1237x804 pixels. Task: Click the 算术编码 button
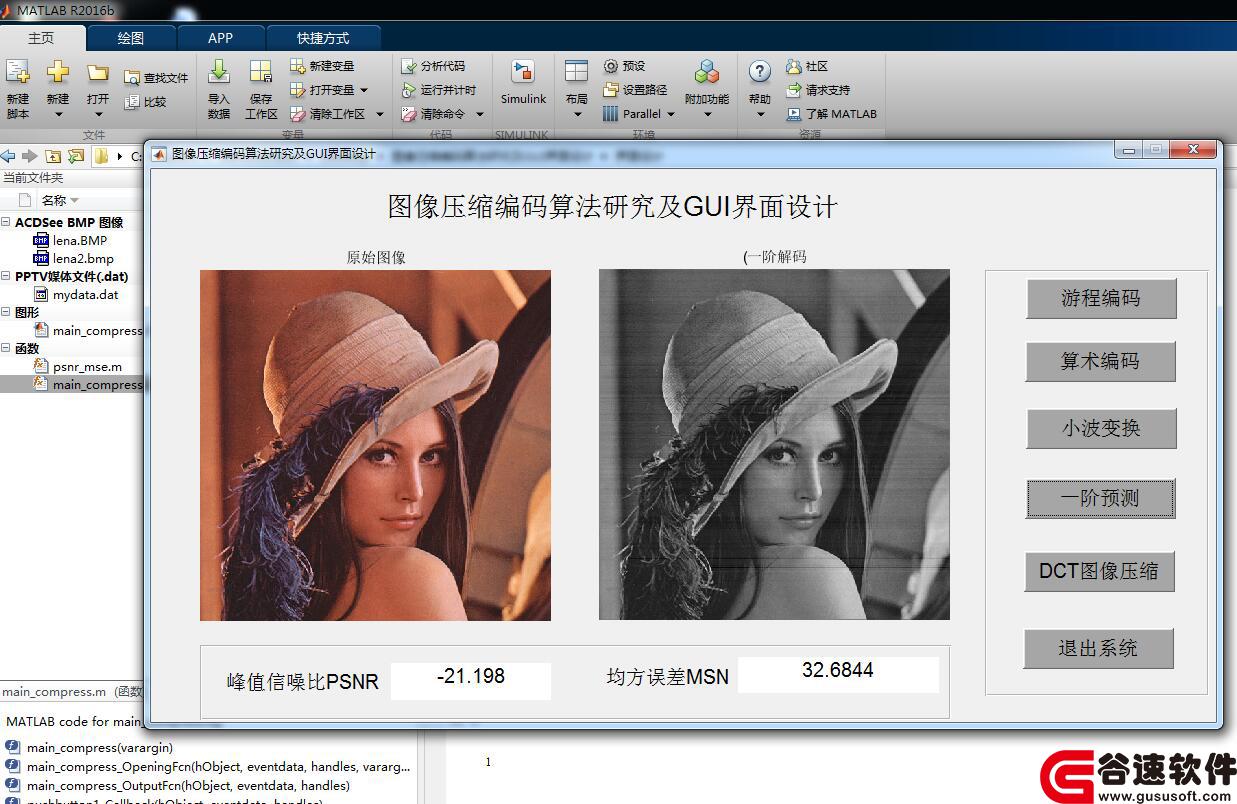tap(1100, 361)
